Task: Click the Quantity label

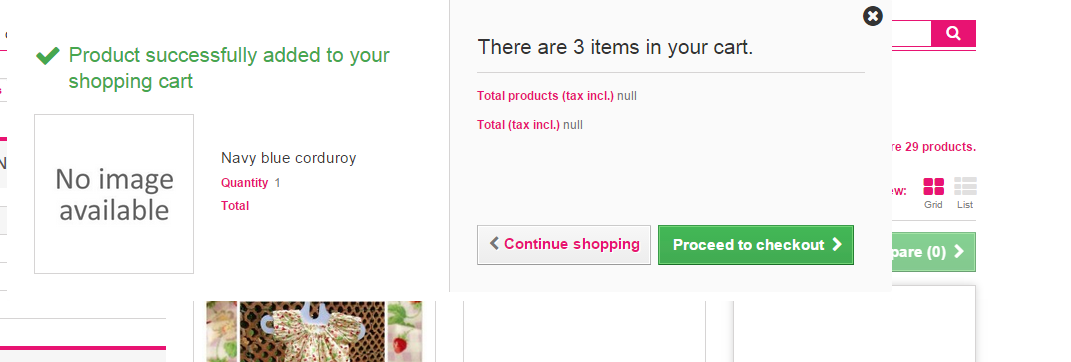Action: click(x=245, y=182)
